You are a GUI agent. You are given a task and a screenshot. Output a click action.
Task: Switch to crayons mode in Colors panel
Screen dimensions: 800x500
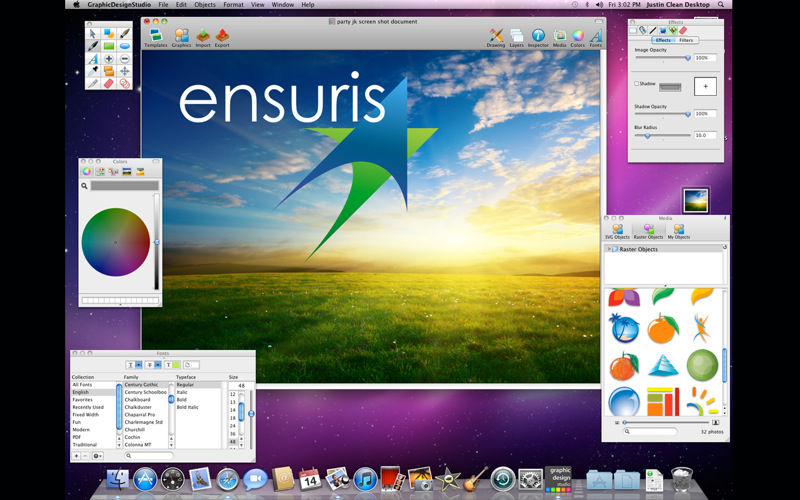(x=140, y=171)
